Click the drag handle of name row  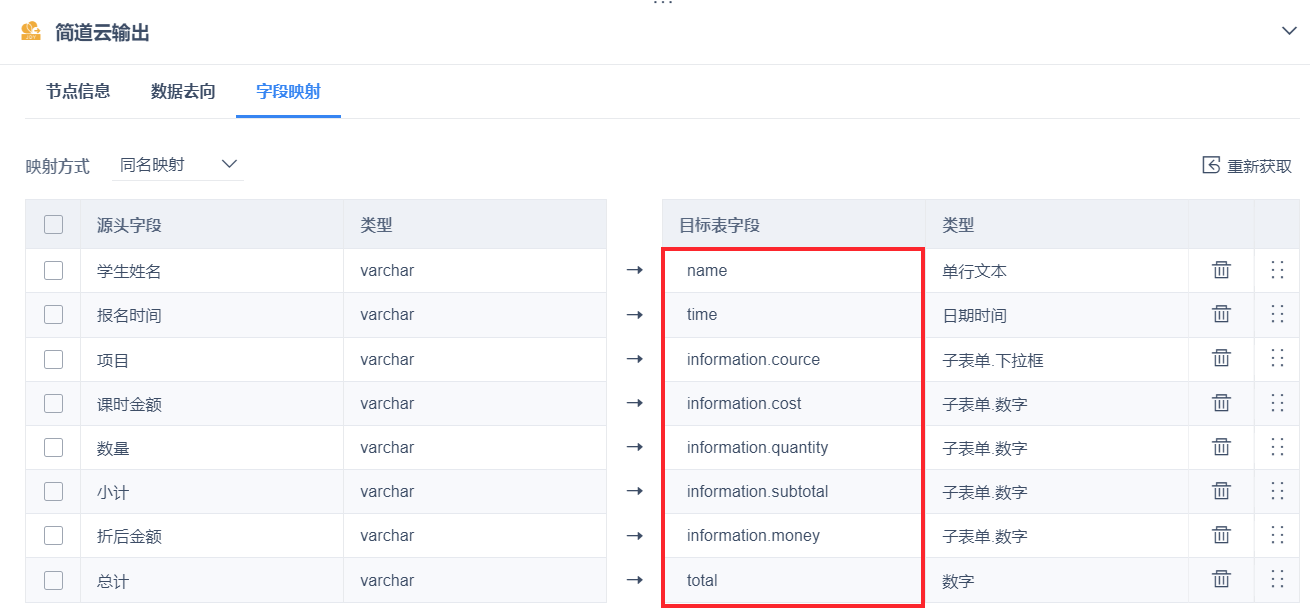point(1277,270)
